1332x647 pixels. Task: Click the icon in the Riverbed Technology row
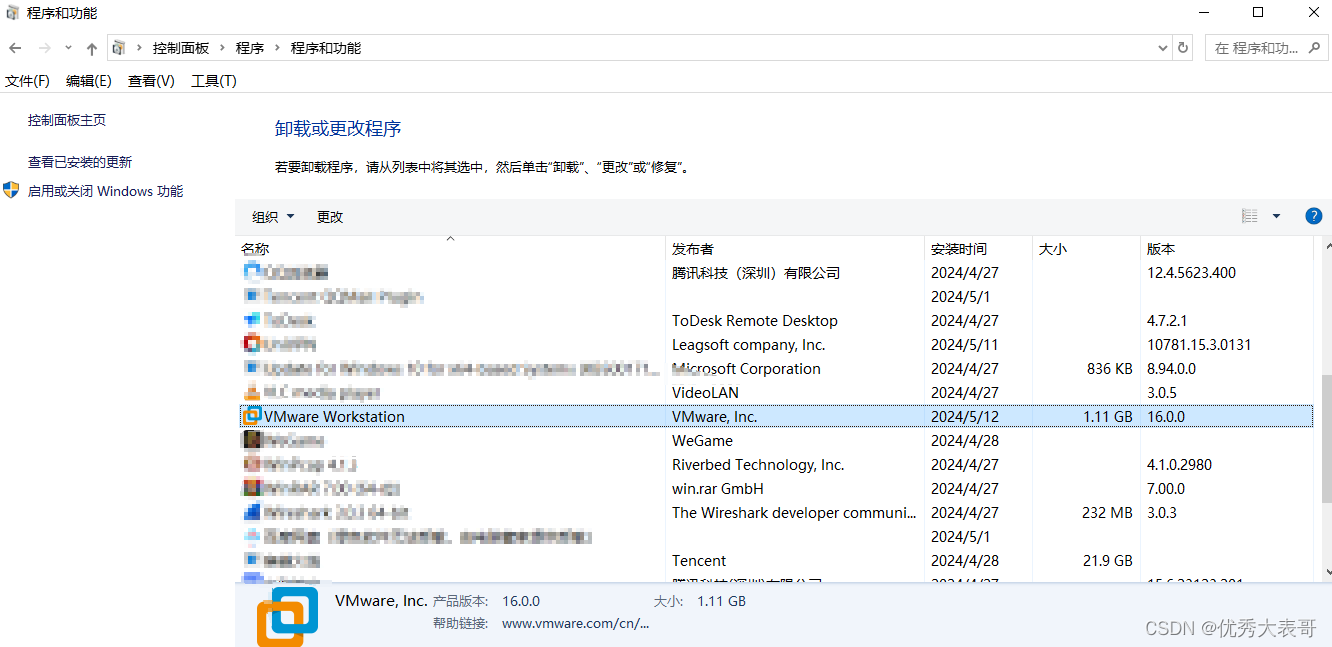pos(252,464)
